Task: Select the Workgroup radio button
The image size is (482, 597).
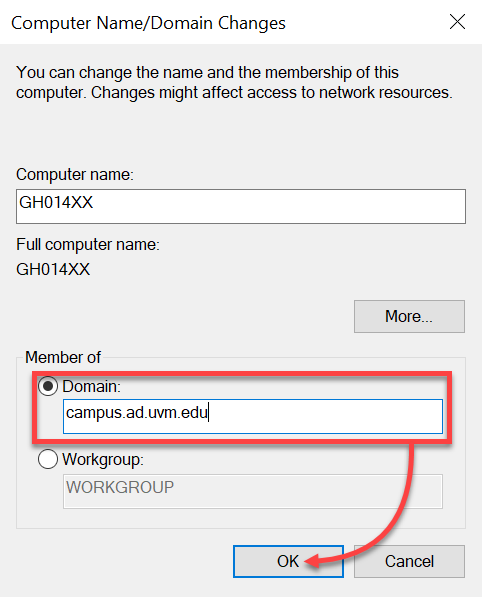Action: click(48, 459)
